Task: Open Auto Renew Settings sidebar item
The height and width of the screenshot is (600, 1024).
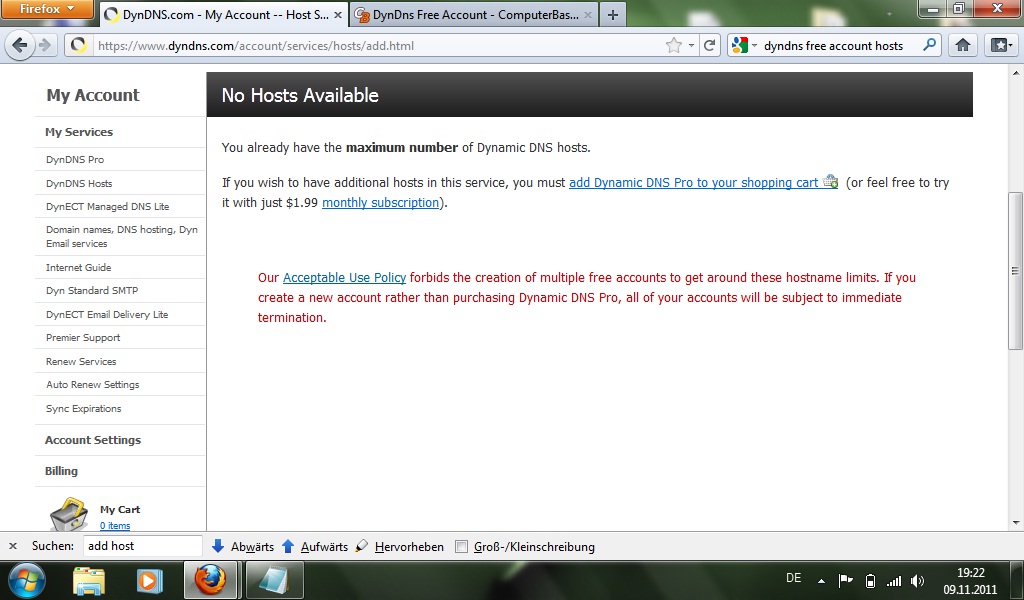Action: coord(93,385)
